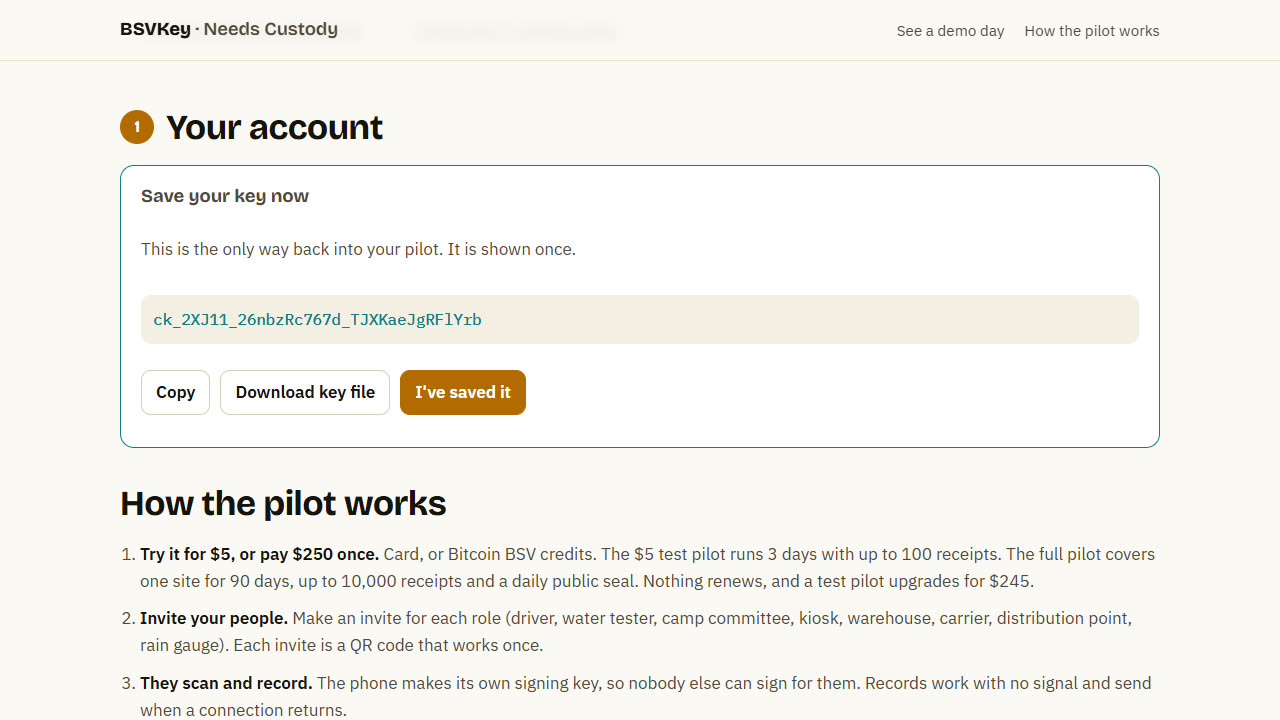Click the How the pilot works section heading
The image size is (1280, 720).
[283, 503]
